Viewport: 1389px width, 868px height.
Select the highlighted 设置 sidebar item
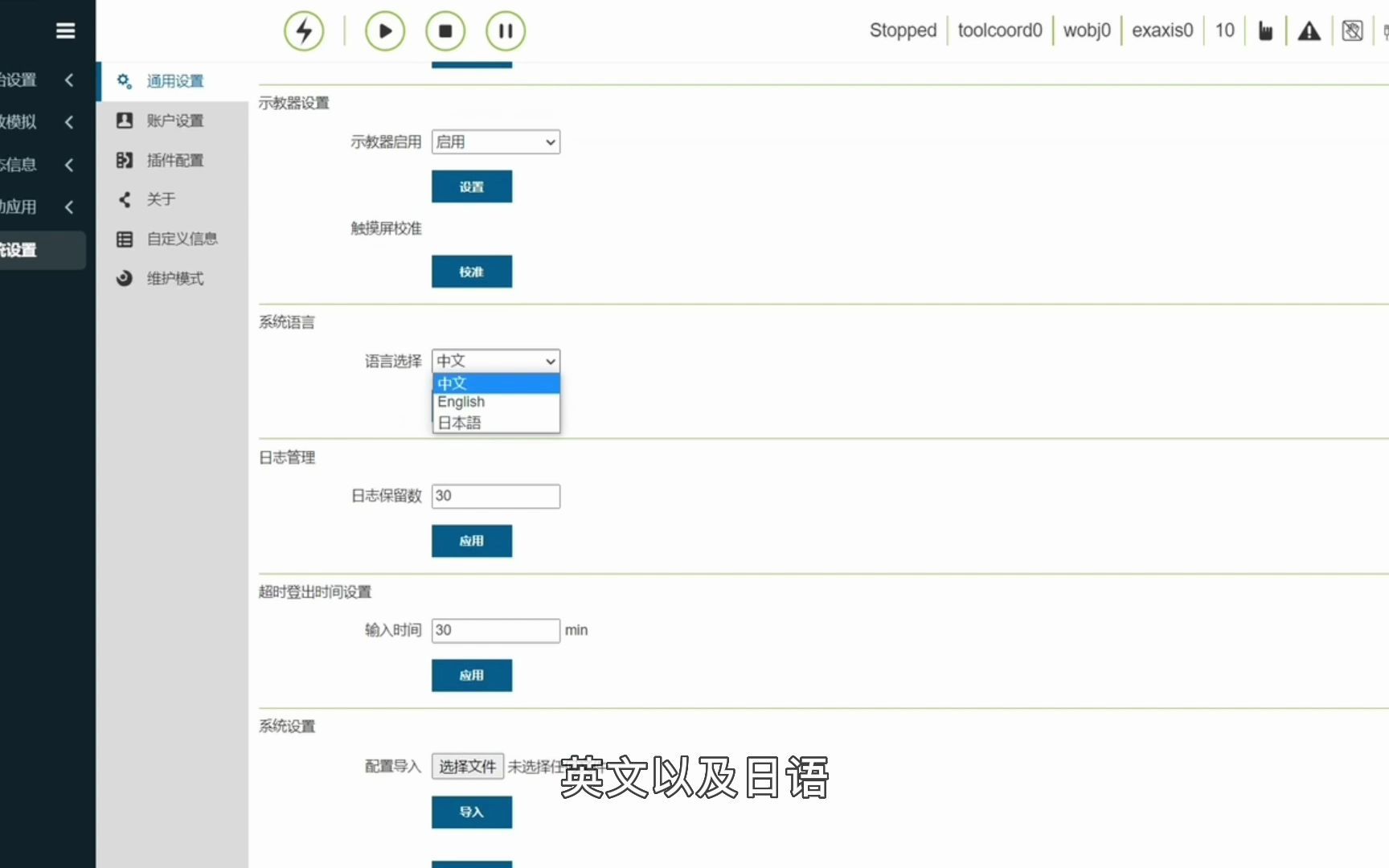42,250
